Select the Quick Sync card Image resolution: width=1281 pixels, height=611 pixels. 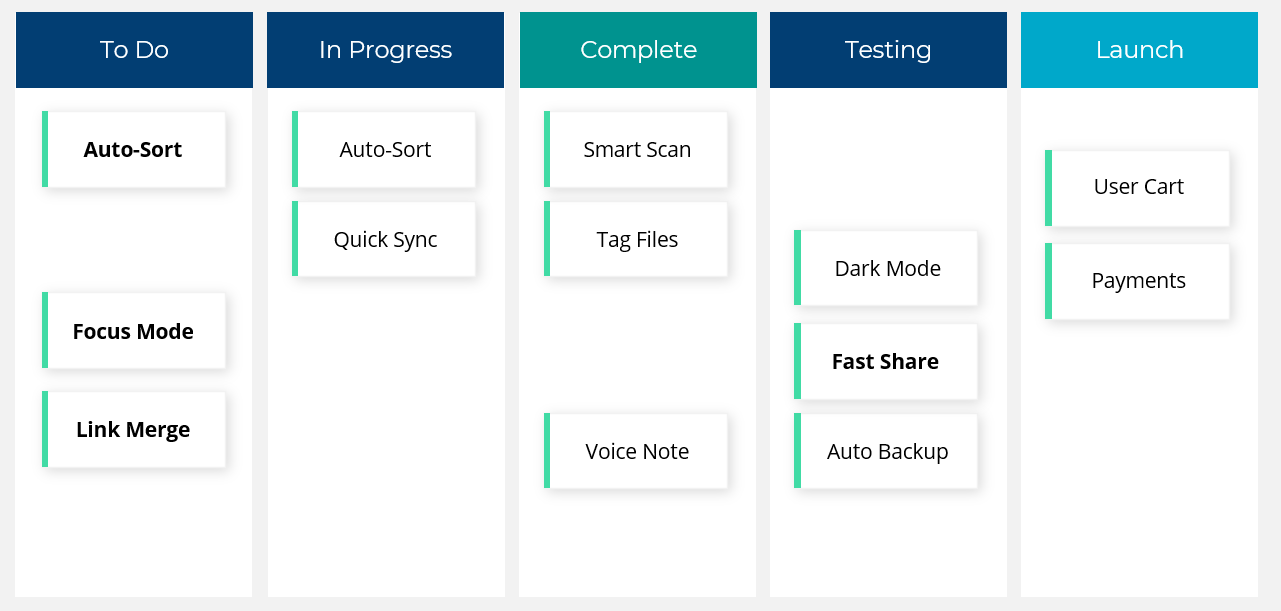[x=385, y=240]
